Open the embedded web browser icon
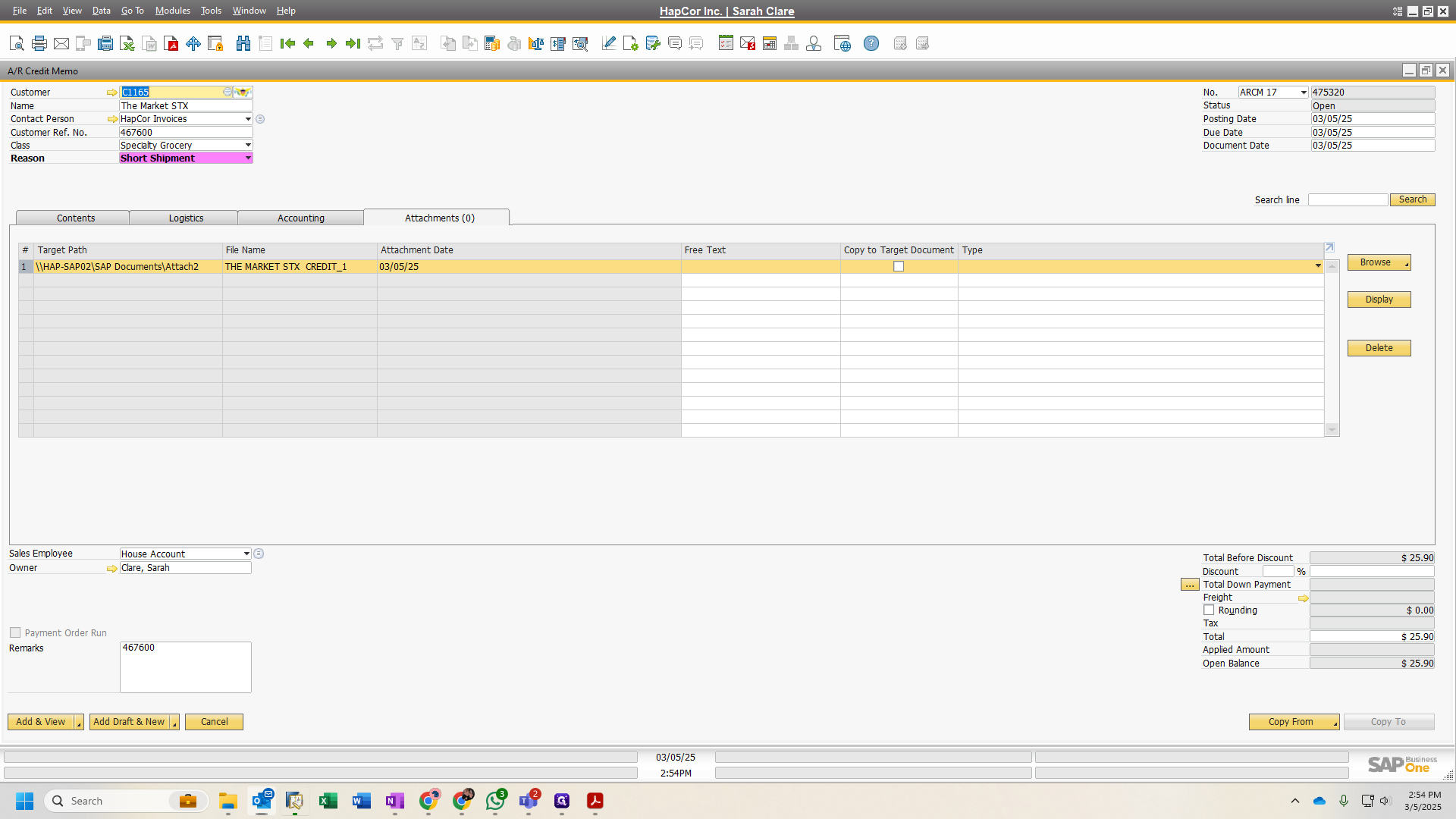 [x=842, y=43]
